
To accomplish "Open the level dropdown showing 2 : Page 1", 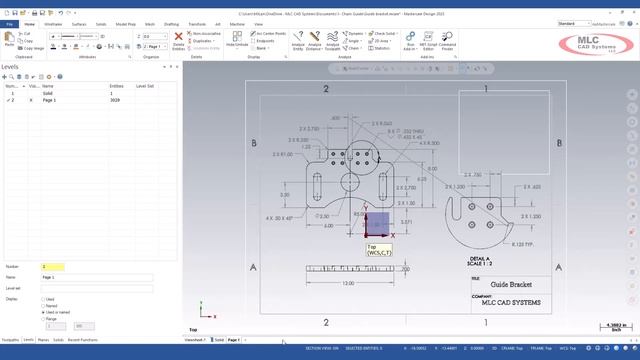I will point(165,47).
